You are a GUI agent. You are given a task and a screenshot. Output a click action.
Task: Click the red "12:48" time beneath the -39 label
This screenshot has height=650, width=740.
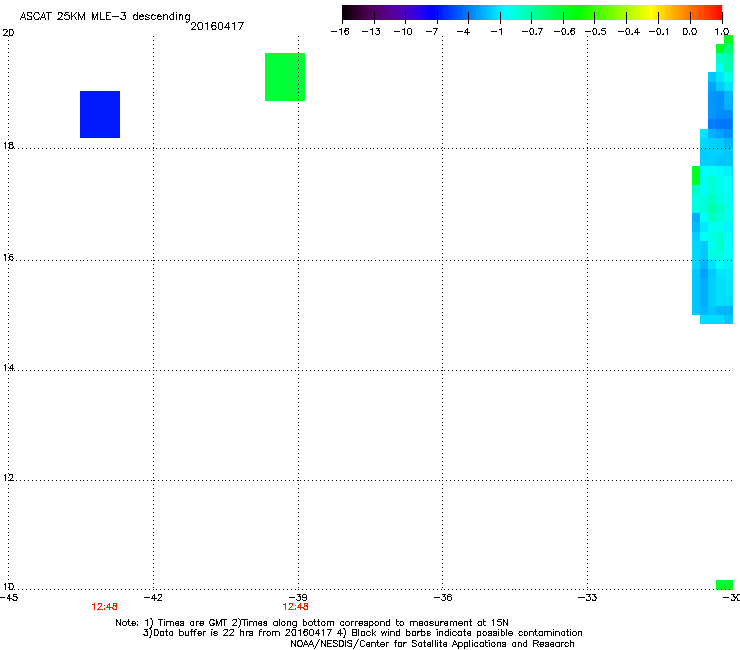pyautogui.click(x=295, y=607)
